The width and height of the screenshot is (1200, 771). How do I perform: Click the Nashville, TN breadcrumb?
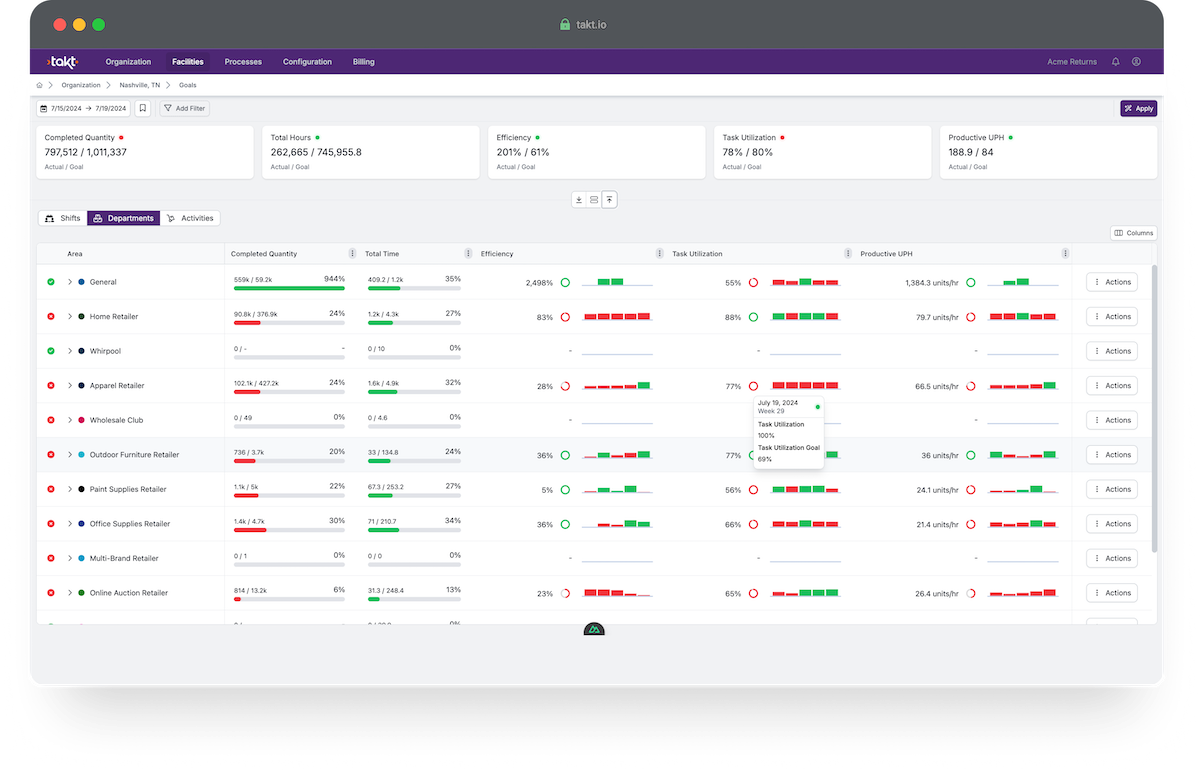click(140, 85)
